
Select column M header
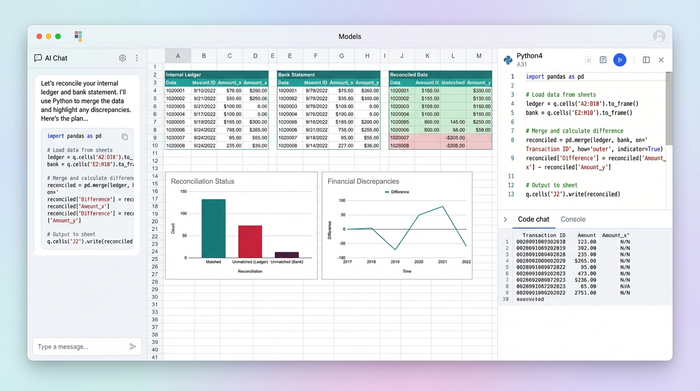[479, 56]
